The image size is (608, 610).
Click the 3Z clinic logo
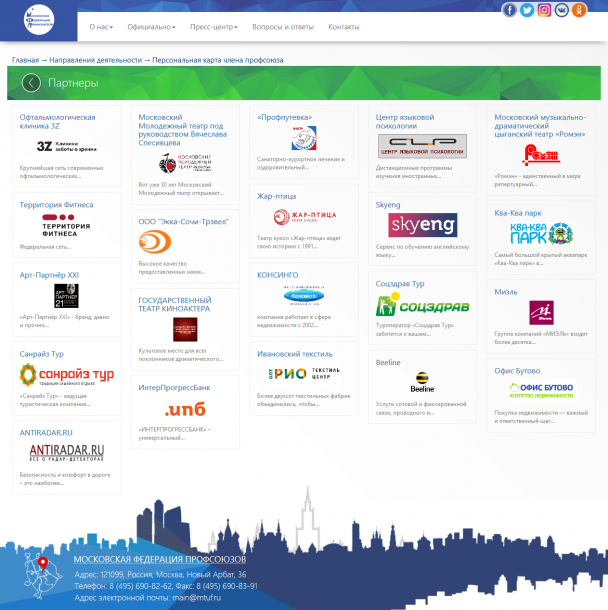coord(67,147)
